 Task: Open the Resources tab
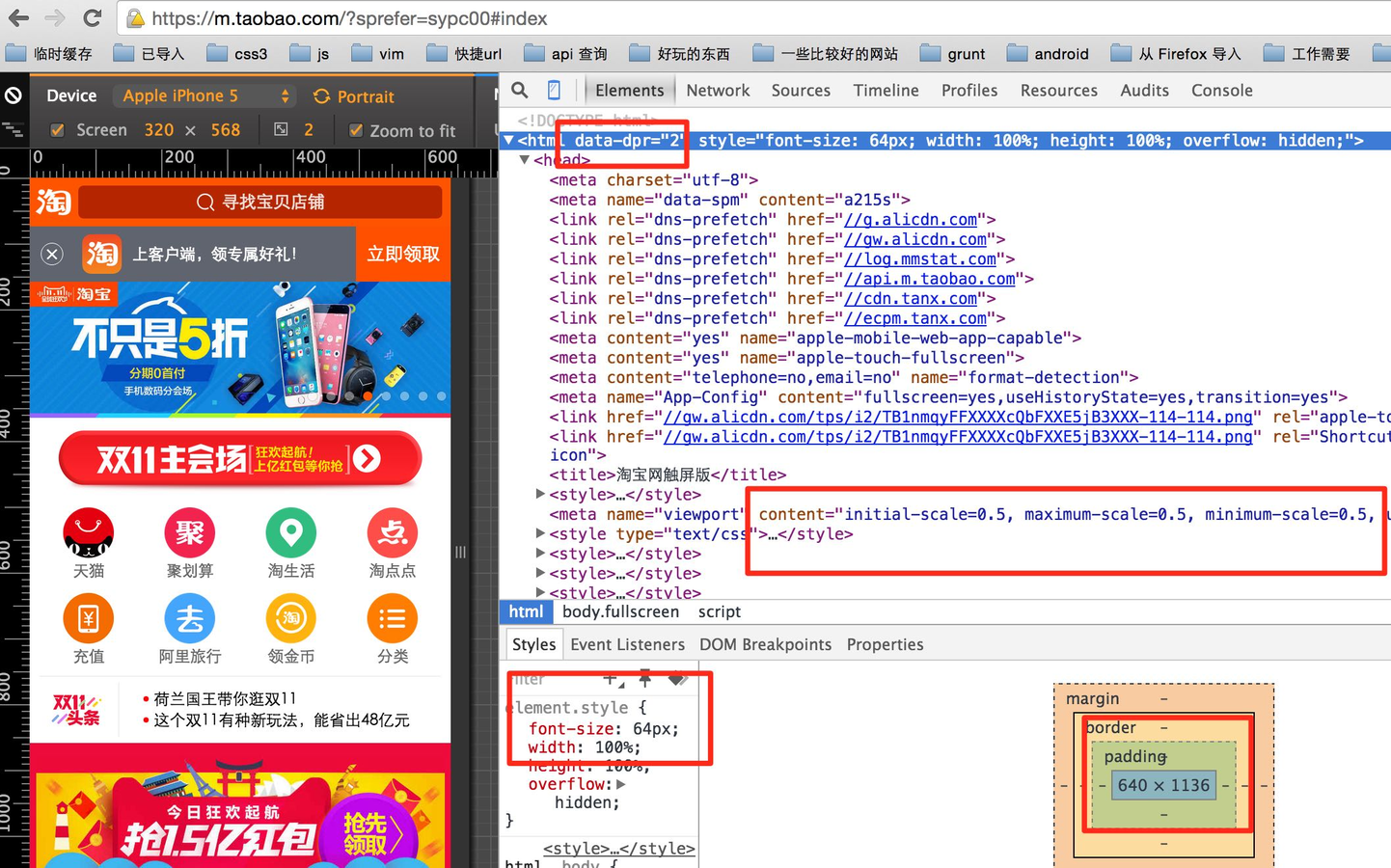[x=1059, y=90]
